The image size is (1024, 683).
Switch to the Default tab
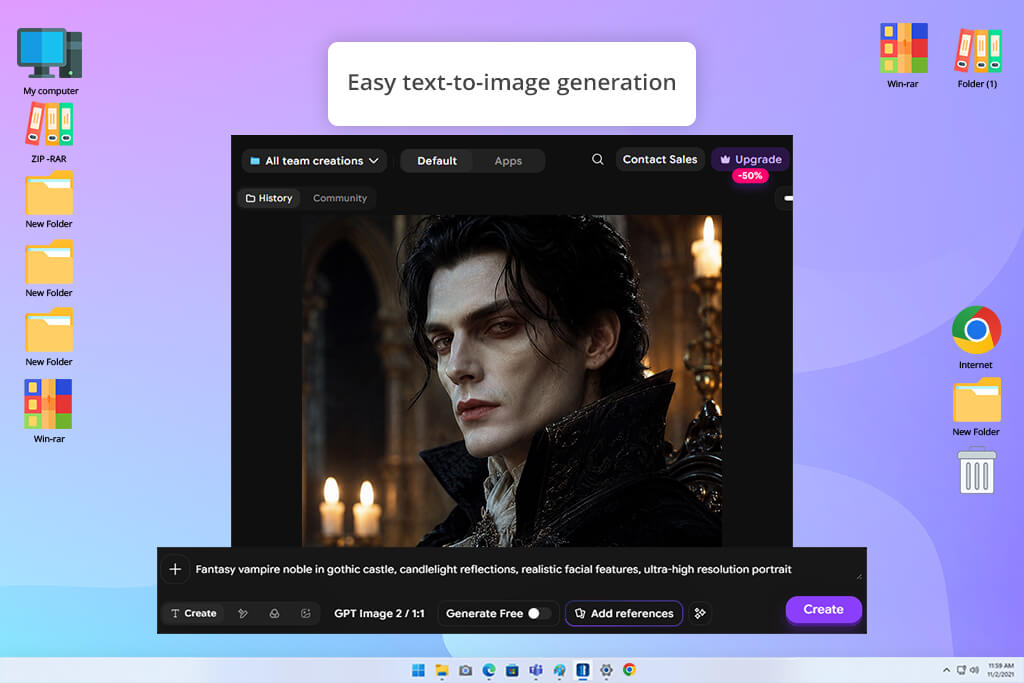(437, 161)
